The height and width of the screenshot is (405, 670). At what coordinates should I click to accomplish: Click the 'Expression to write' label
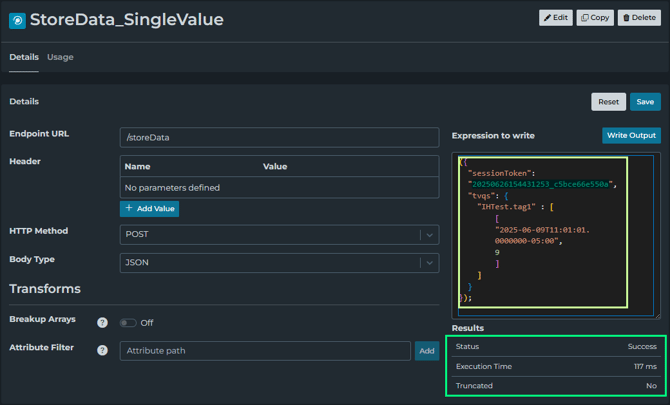493,135
